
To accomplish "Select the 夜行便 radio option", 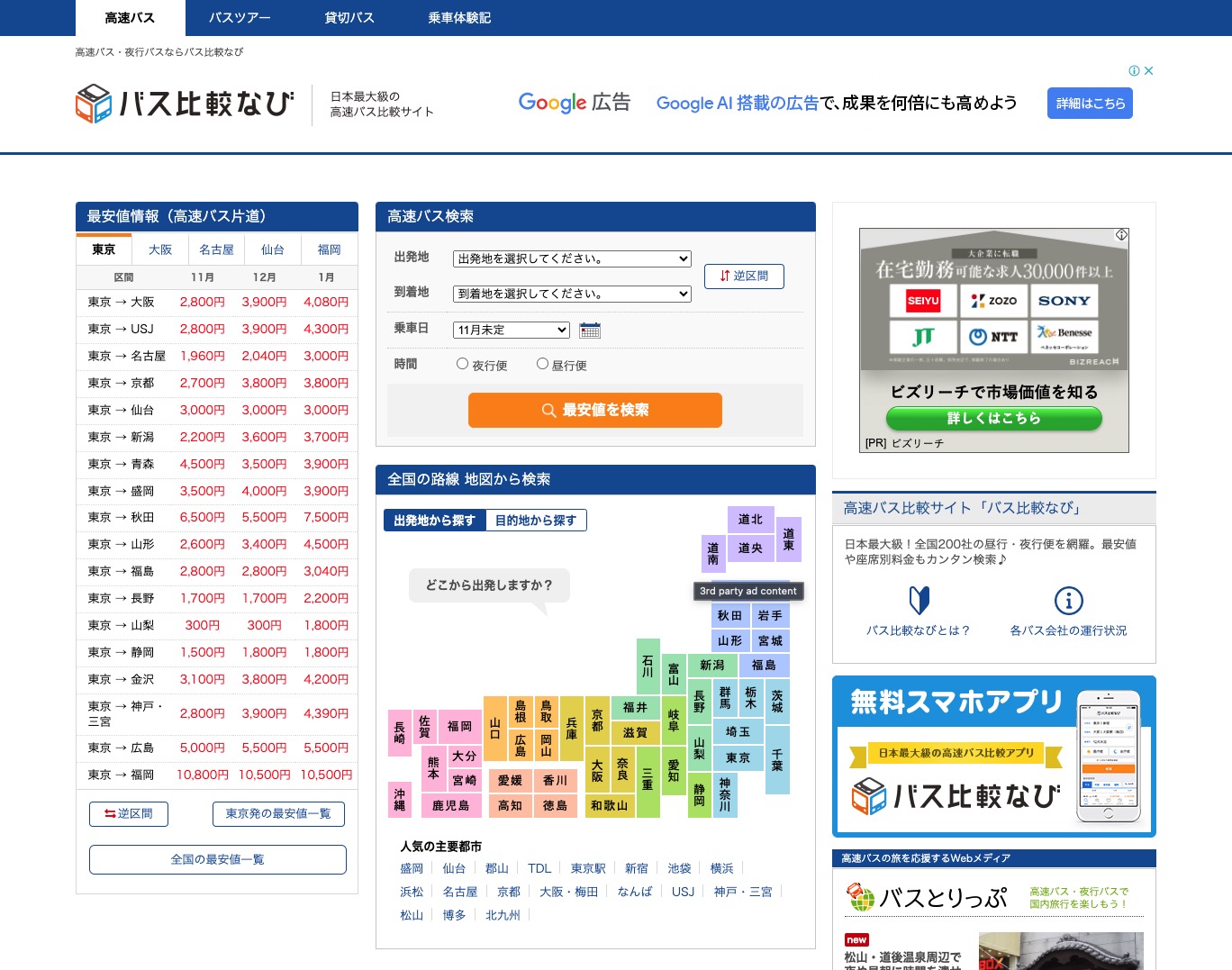I will coord(463,364).
